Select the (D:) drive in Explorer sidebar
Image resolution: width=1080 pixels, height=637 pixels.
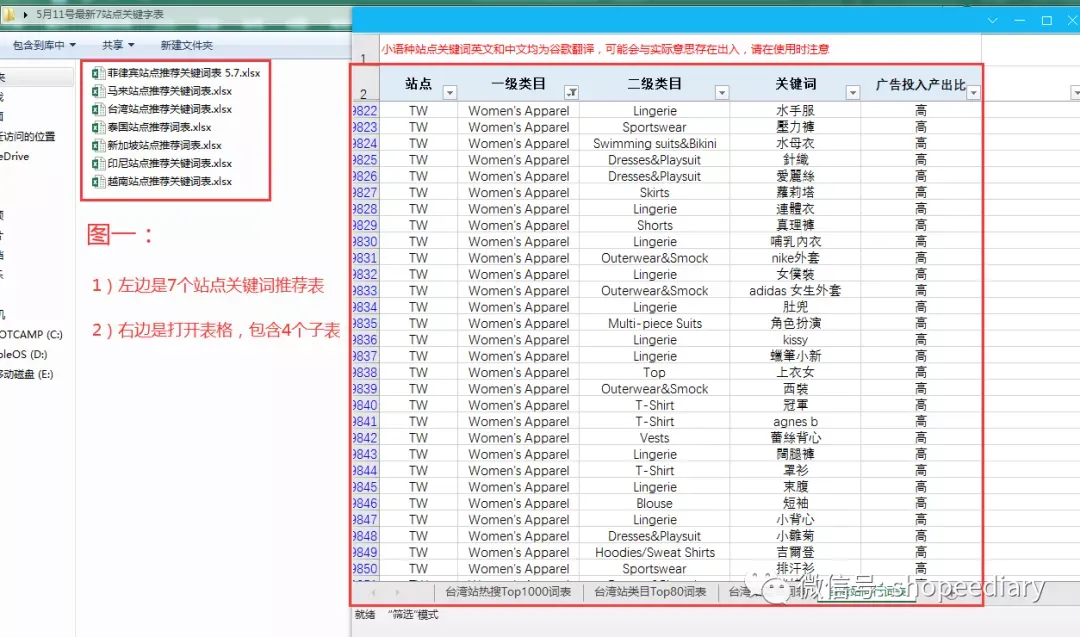coord(23,355)
